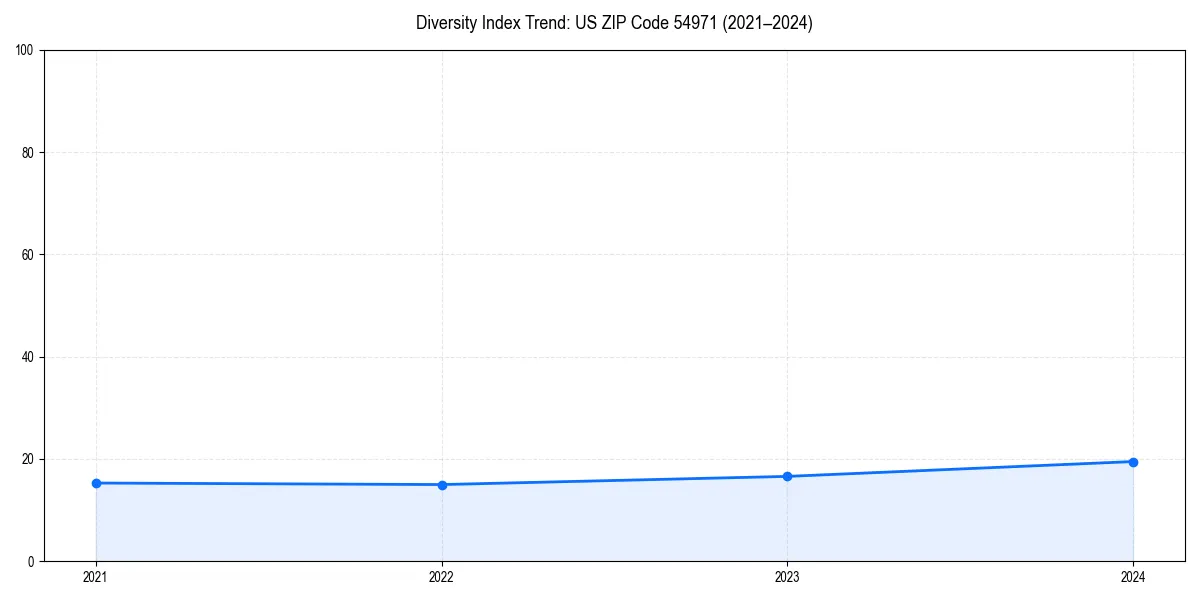
Task: Click the 2022 data point marker
Action: click(x=442, y=484)
